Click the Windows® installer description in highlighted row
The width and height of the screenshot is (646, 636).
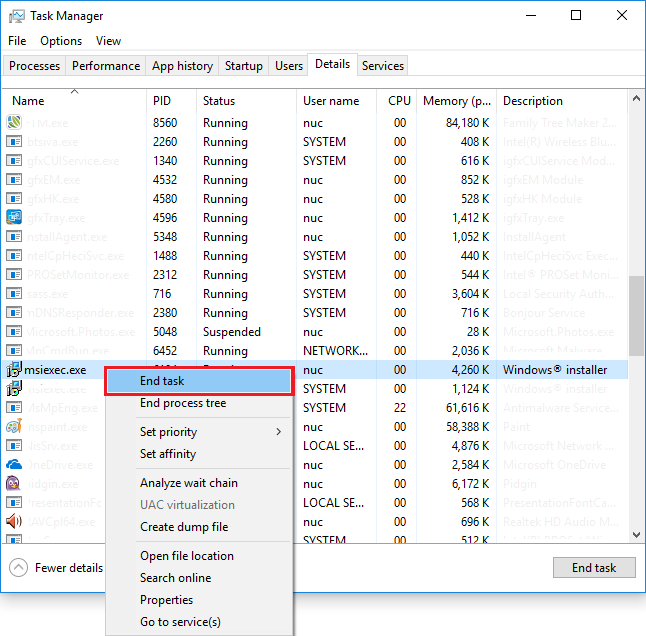pyautogui.click(x=555, y=370)
